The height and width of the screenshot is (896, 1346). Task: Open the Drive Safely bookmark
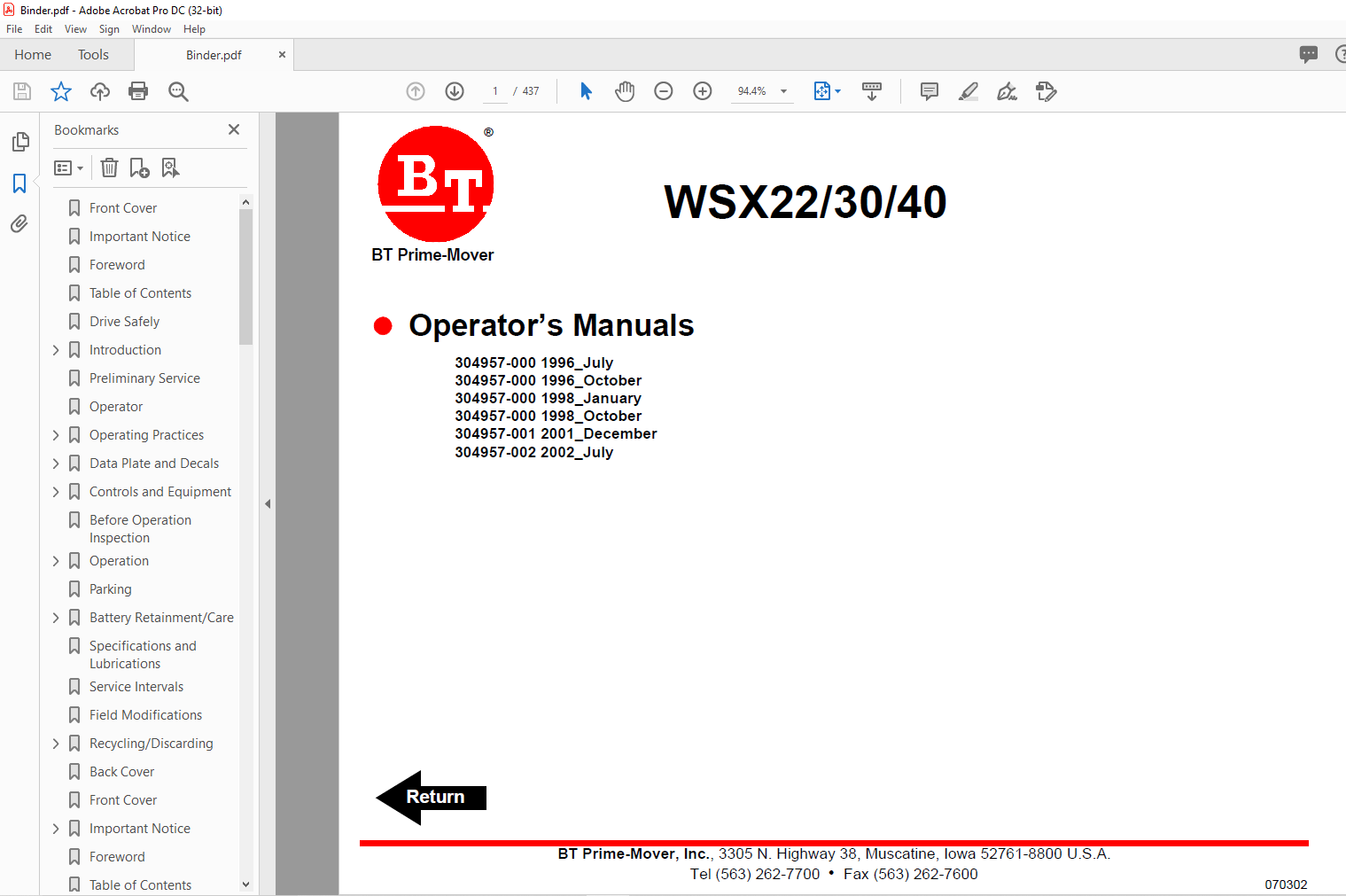click(124, 322)
